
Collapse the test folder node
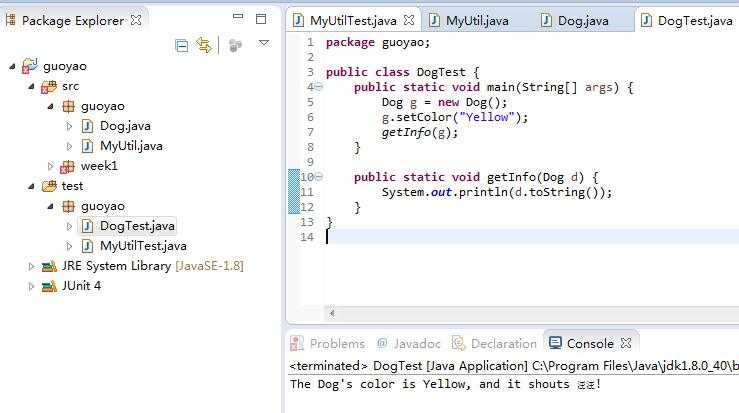pos(32,186)
